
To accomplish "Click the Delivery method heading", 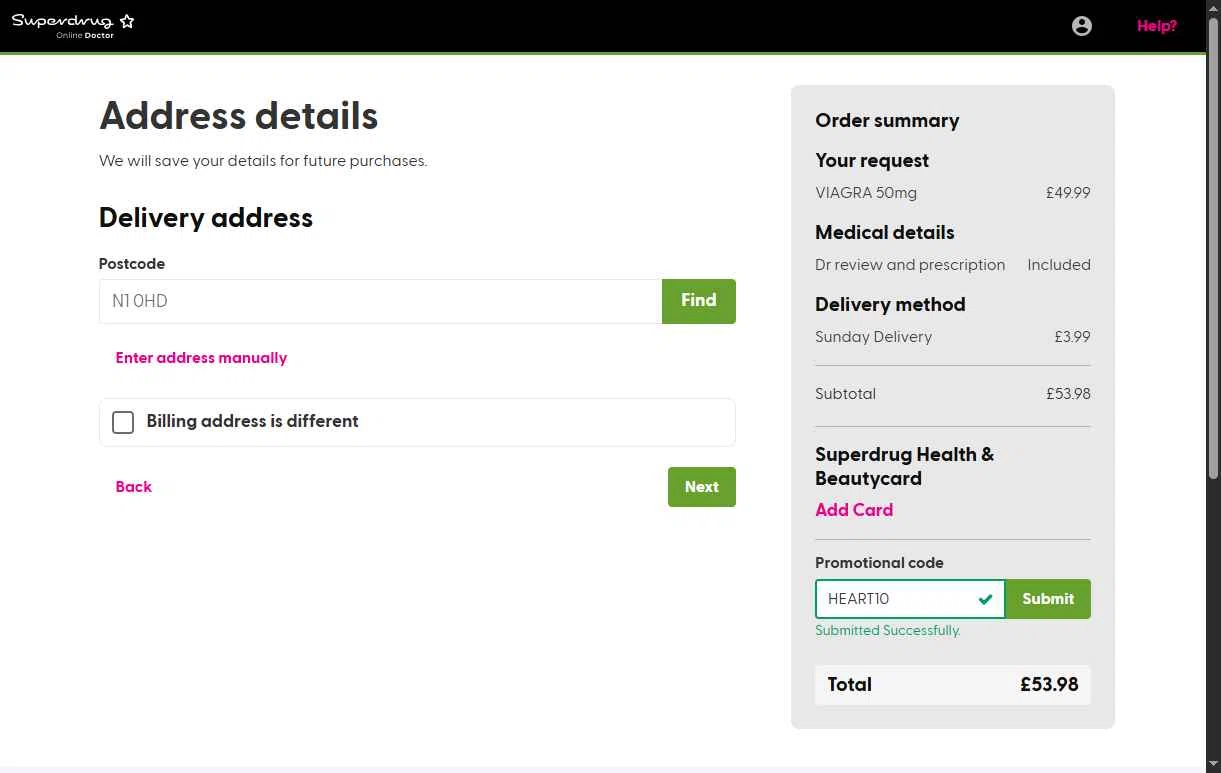I will click(890, 305).
